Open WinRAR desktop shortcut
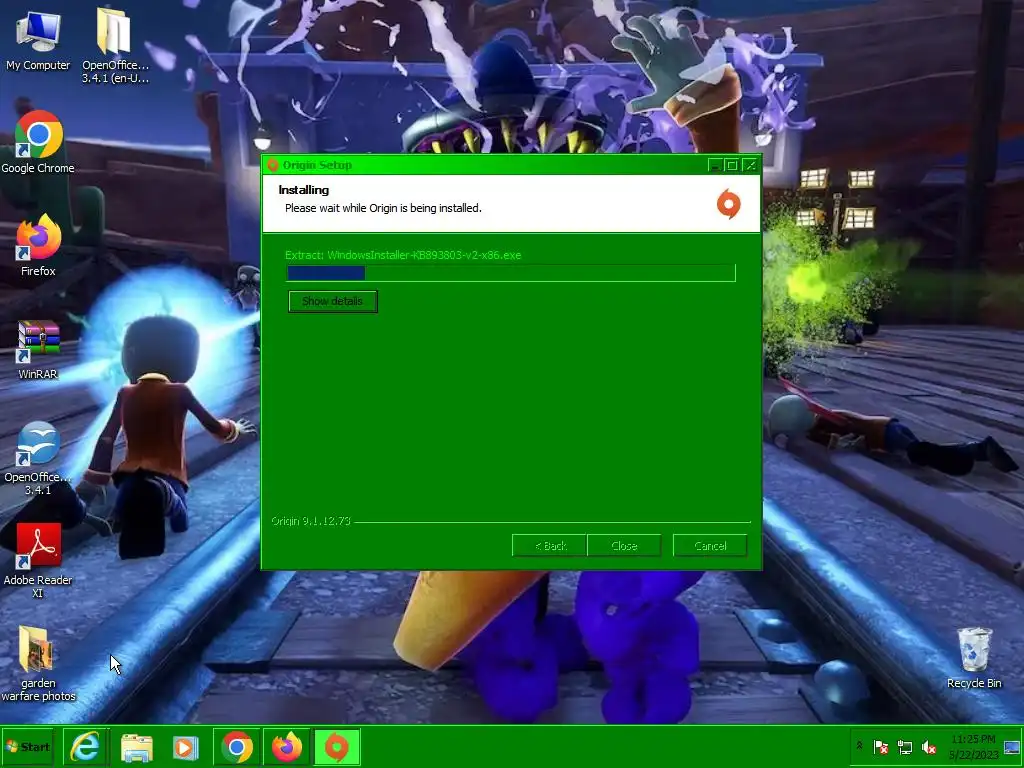1024x768 pixels. click(x=38, y=350)
